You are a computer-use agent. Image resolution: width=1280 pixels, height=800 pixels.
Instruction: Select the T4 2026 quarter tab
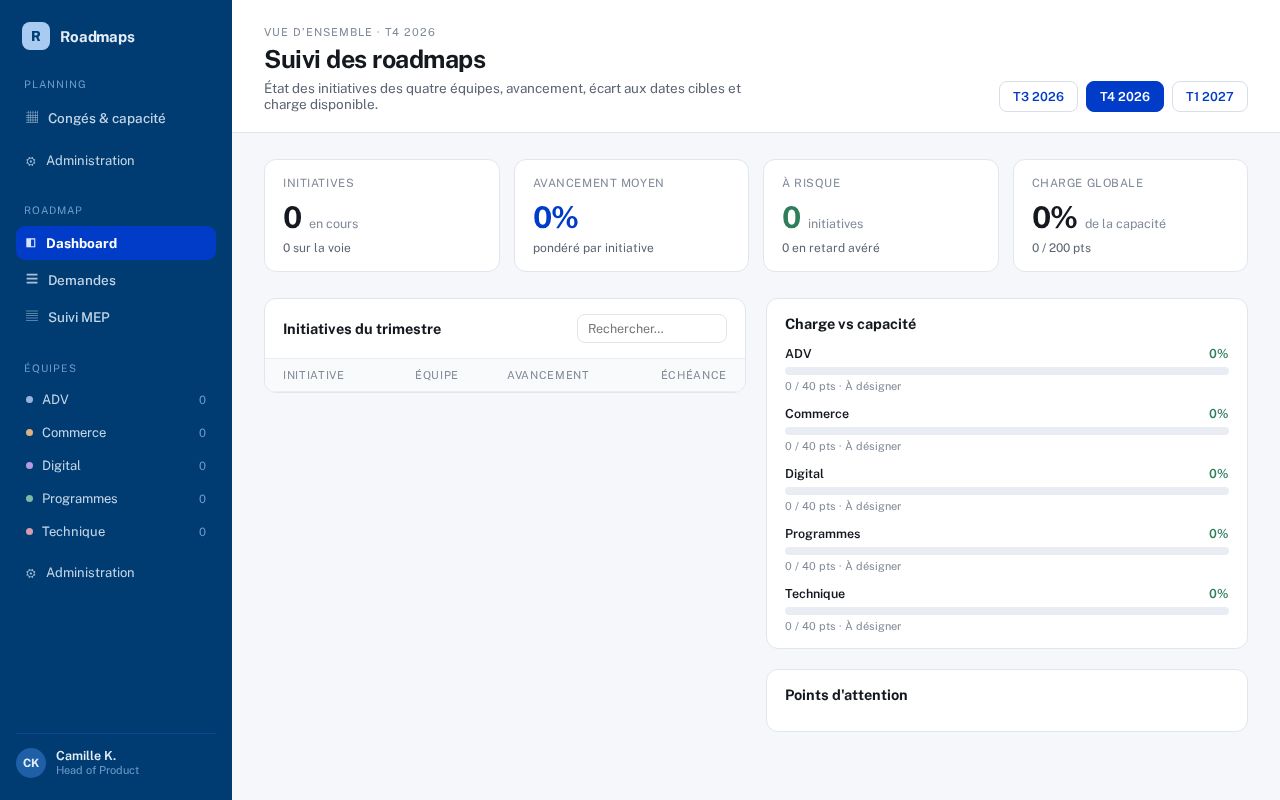1125,96
